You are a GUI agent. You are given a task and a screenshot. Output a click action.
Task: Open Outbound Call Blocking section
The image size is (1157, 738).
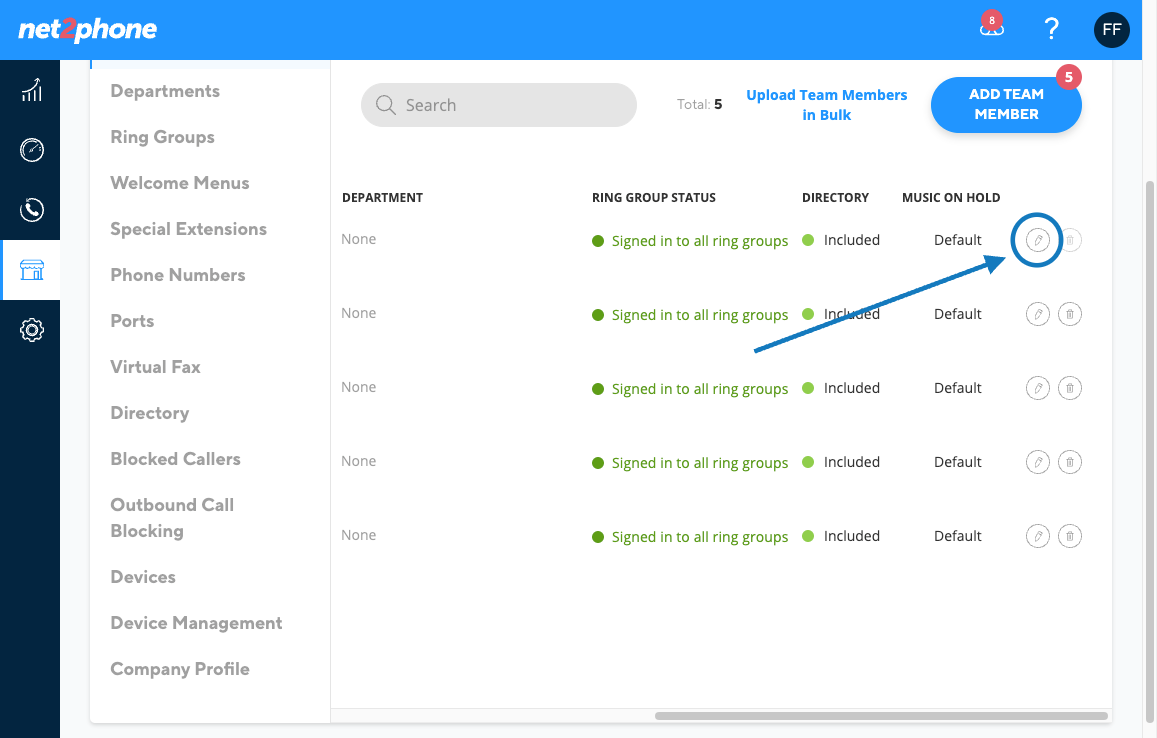pyautogui.click(x=172, y=518)
